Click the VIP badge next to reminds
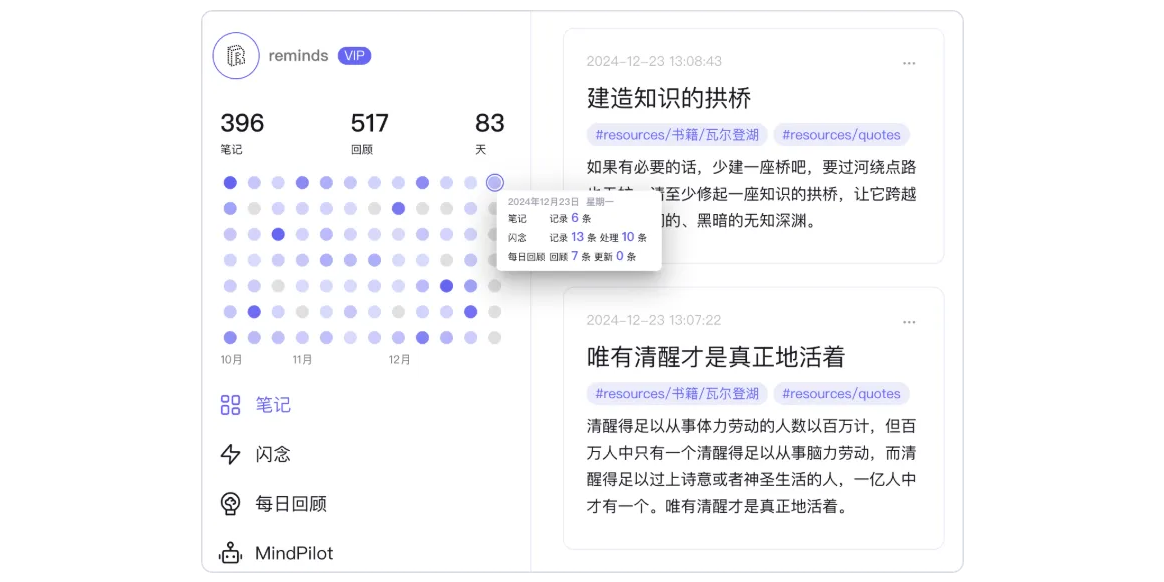 [x=354, y=55]
